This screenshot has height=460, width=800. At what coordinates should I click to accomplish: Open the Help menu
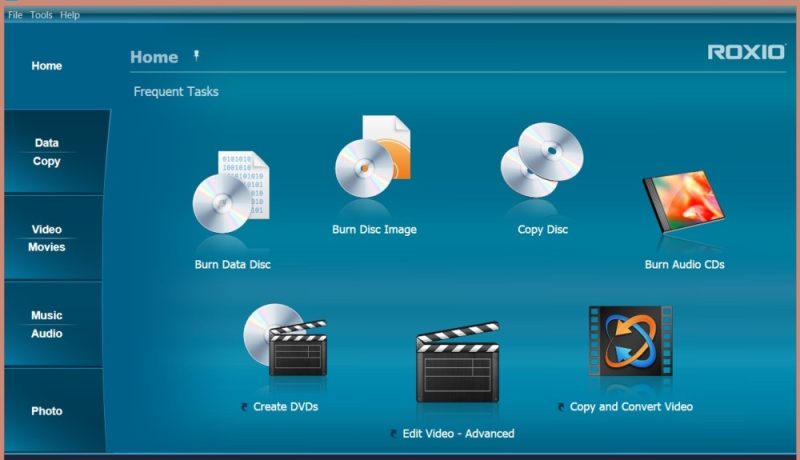pyautogui.click(x=70, y=15)
